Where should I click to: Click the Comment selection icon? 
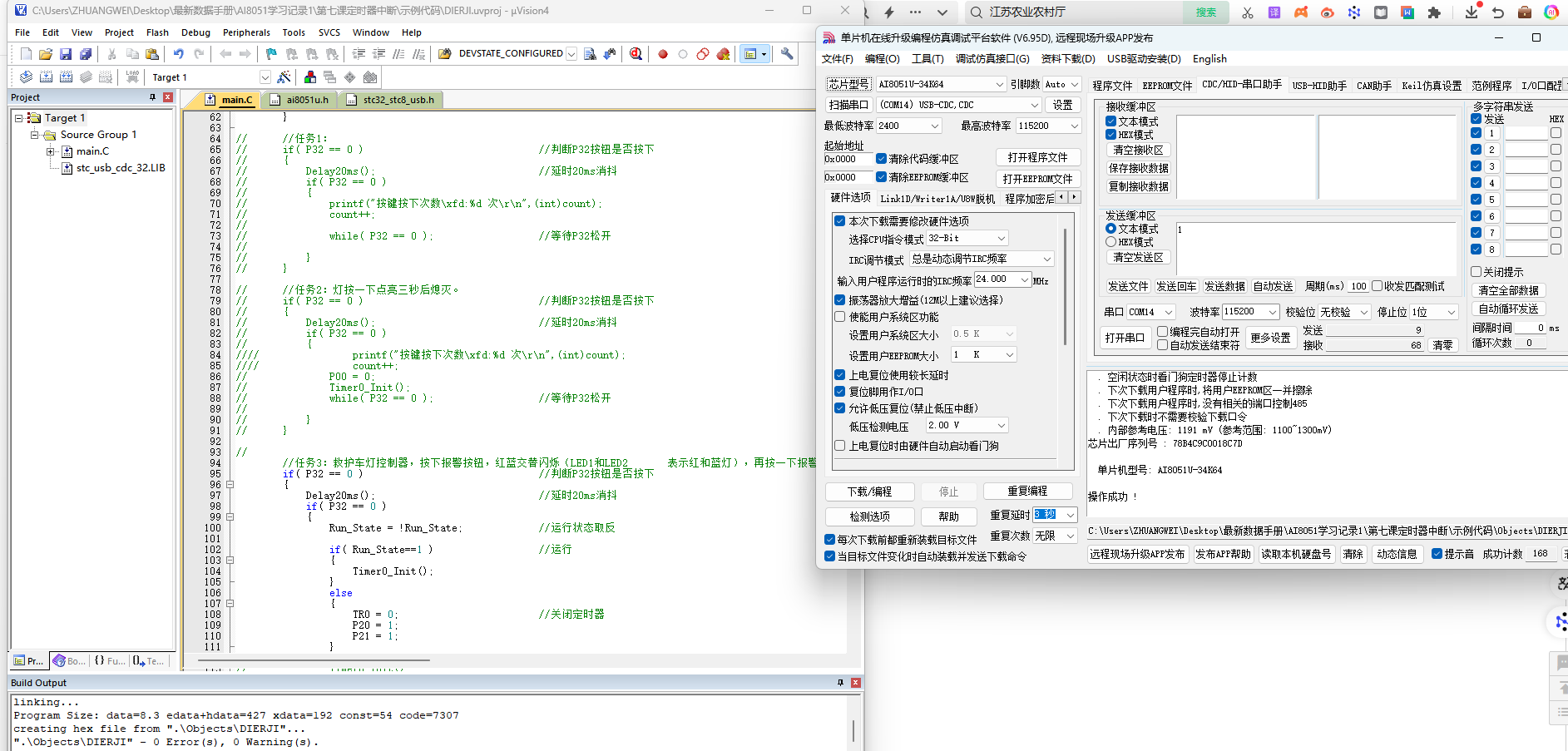tap(398, 54)
